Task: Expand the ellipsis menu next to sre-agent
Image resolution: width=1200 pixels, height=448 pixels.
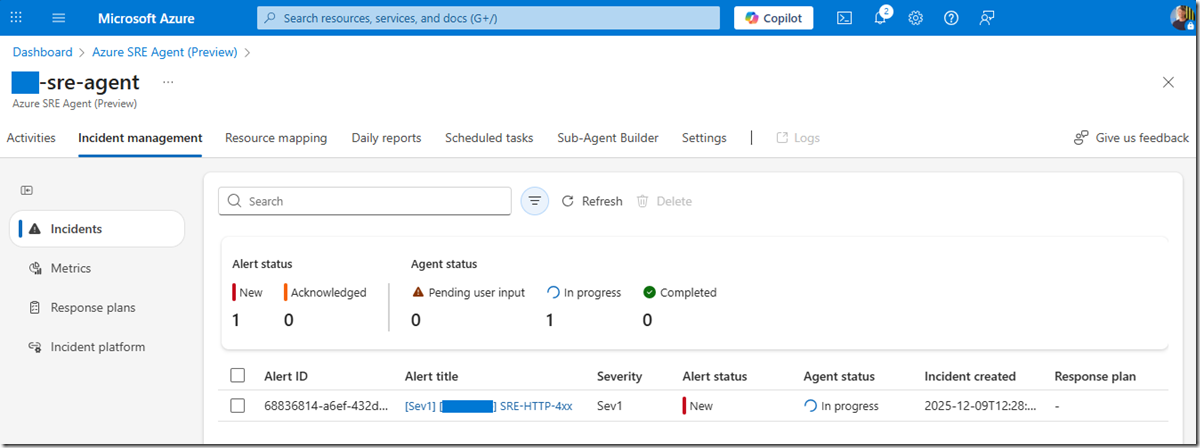Action: [x=168, y=82]
